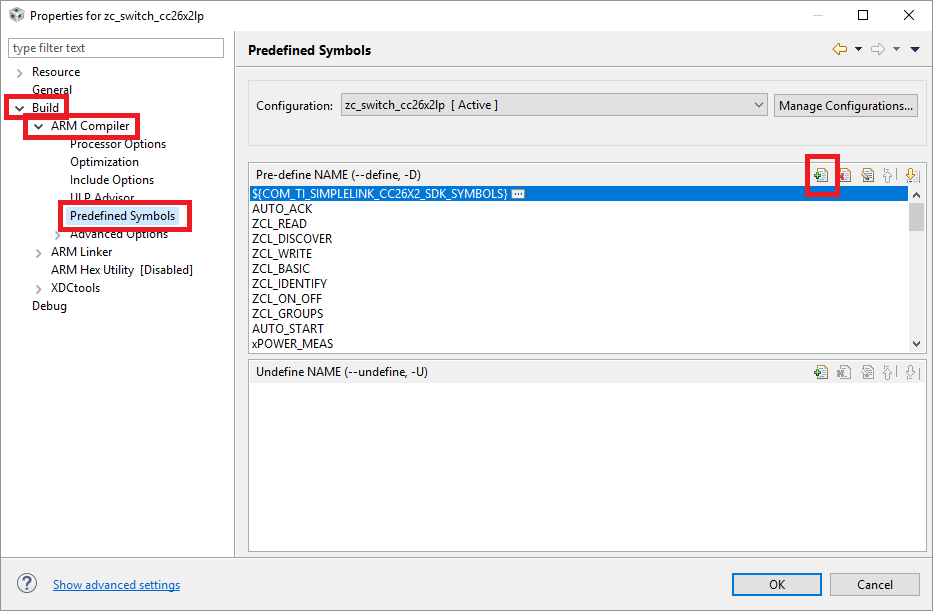The height and width of the screenshot is (611, 933).
Task: Select Processor Options in the tree
Action: pos(118,144)
